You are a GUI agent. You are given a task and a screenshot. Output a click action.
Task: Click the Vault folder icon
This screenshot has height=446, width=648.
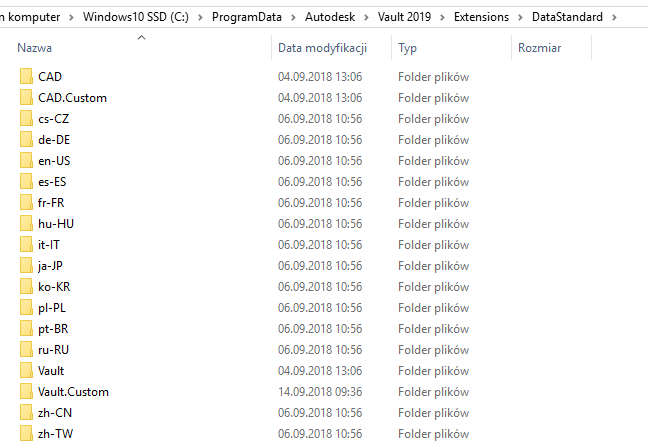coord(26,371)
